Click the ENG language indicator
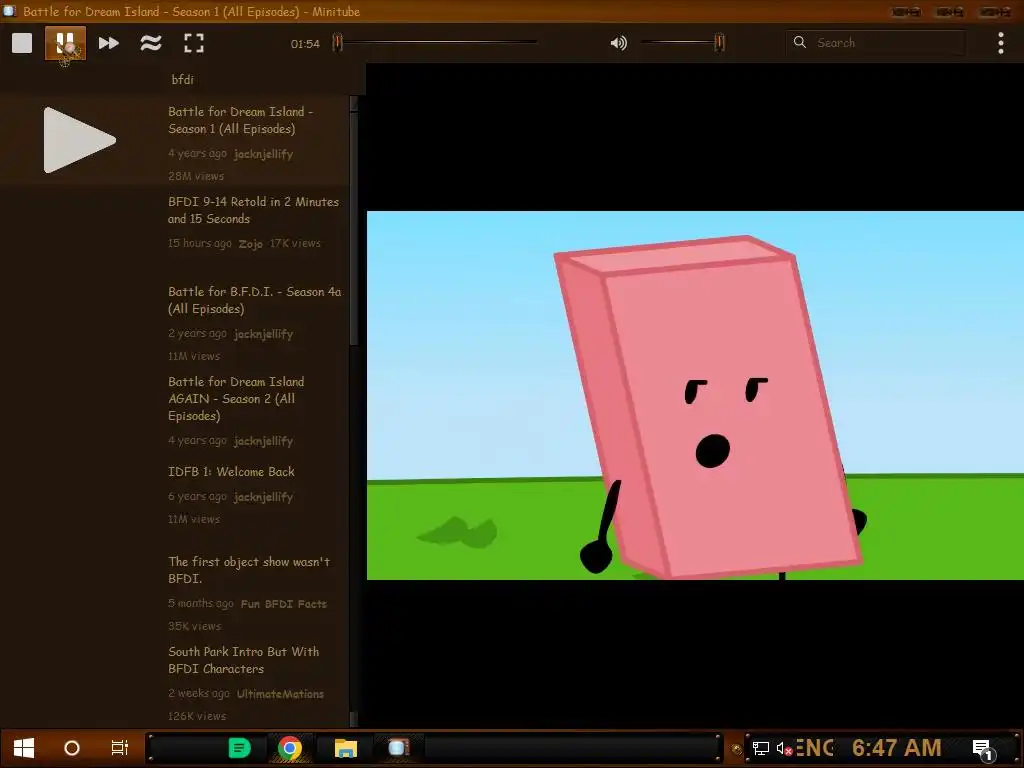 [815, 748]
